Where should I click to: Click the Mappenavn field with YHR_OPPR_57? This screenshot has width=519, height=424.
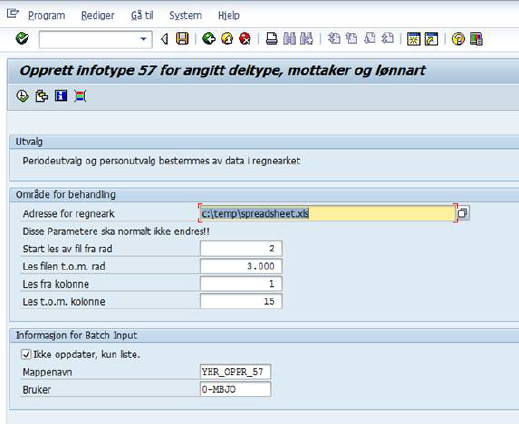click(x=235, y=372)
